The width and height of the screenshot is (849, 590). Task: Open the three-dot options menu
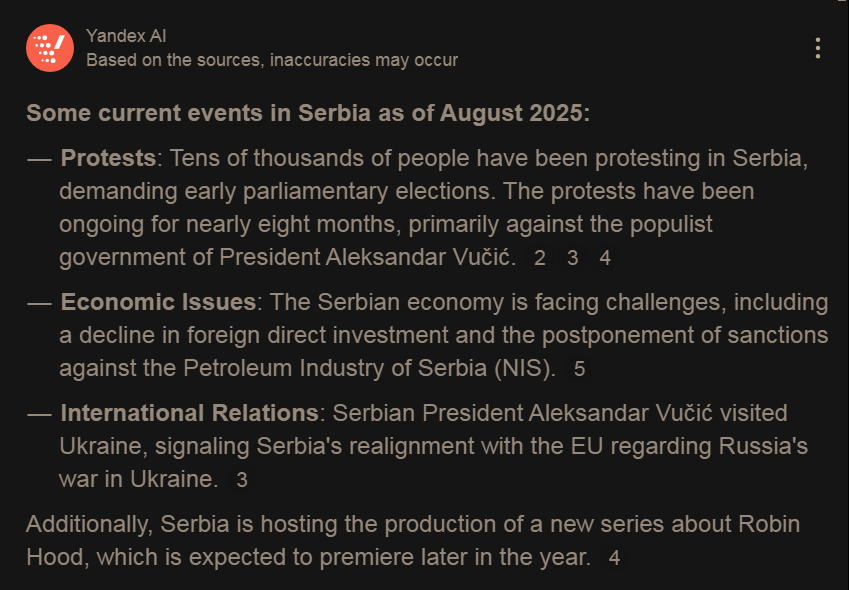[818, 48]
